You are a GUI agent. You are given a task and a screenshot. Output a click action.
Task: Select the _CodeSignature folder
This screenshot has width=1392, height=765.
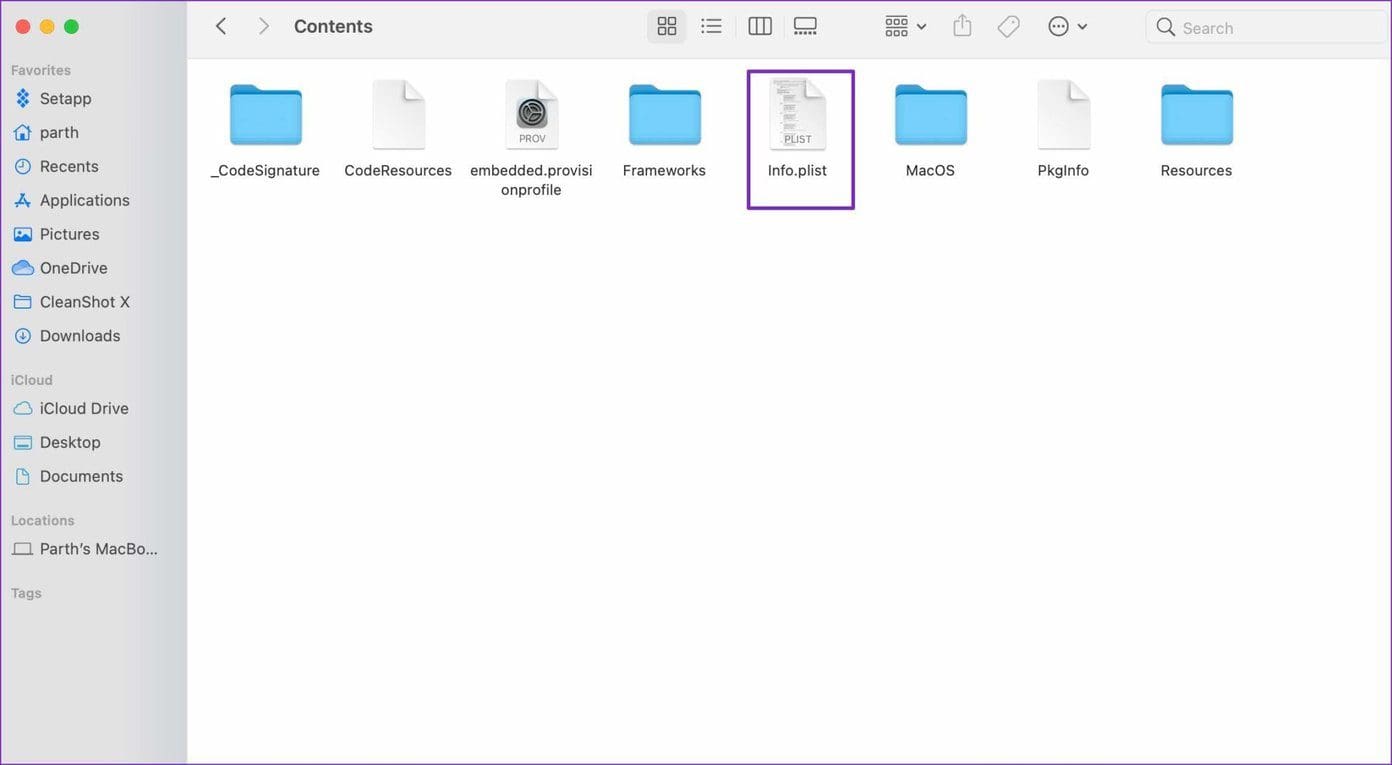pos(266,131)
